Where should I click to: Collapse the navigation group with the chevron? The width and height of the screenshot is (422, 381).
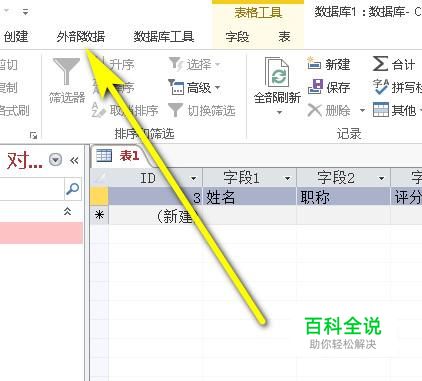pos(68,211)
